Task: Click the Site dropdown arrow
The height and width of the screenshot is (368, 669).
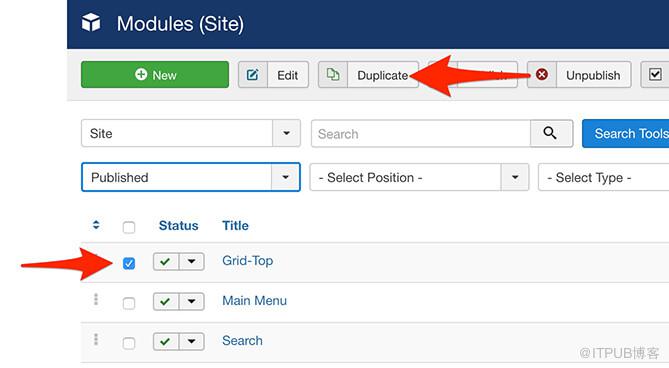Action: click(x=286, y=133)
